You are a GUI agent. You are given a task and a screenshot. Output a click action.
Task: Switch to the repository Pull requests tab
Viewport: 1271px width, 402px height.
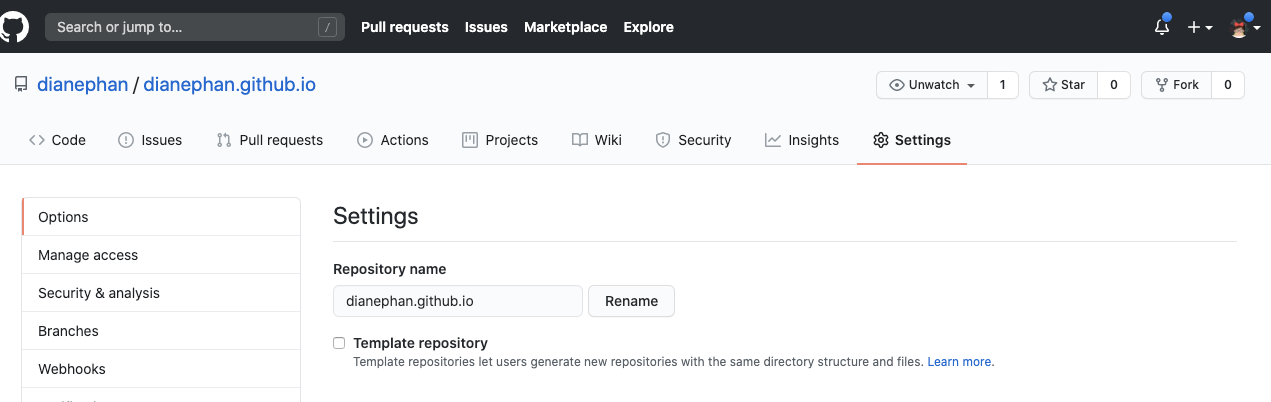click(x=270, y=140)
